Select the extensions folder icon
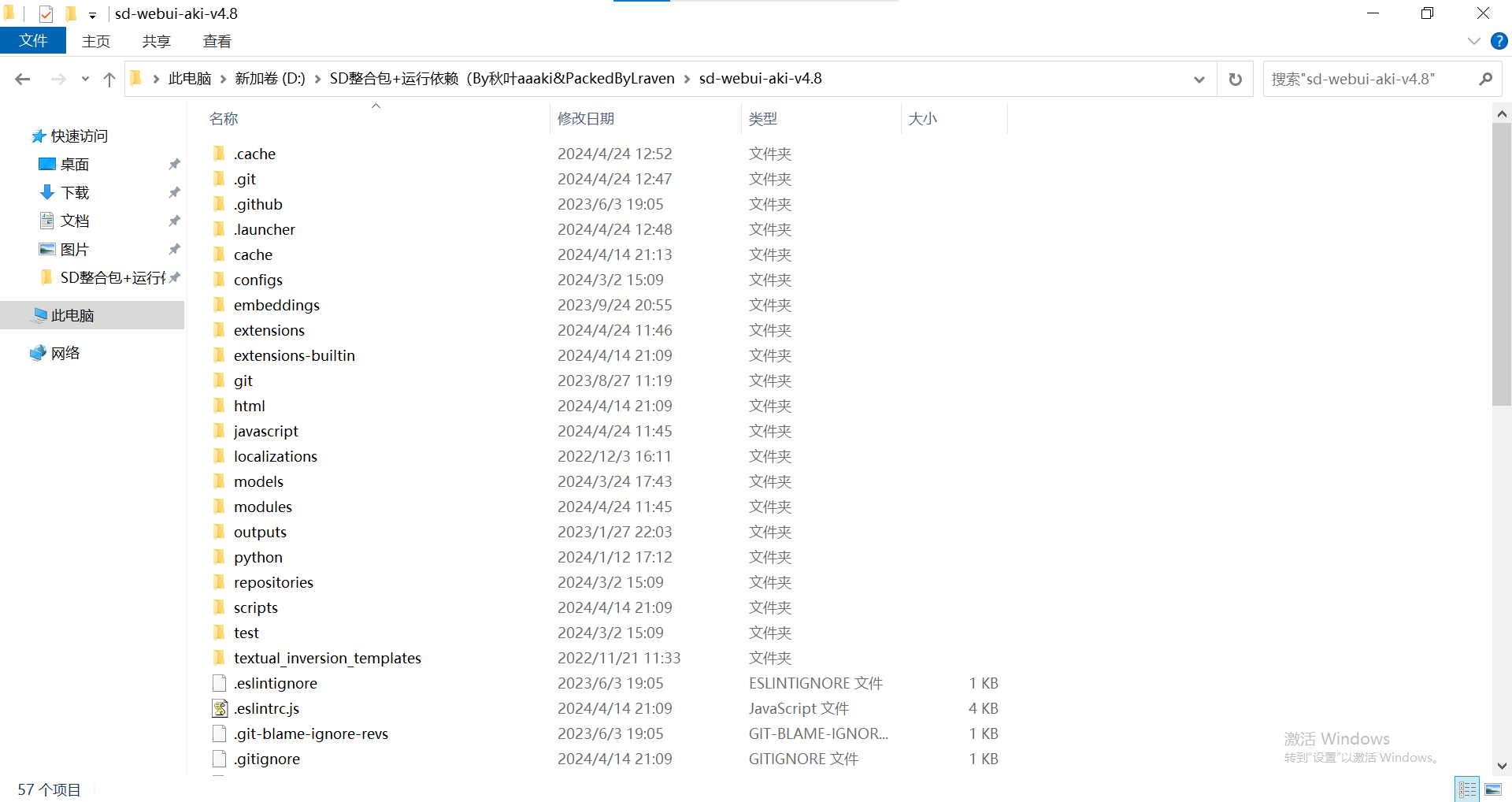1512x802 pixels. [220, 330]
